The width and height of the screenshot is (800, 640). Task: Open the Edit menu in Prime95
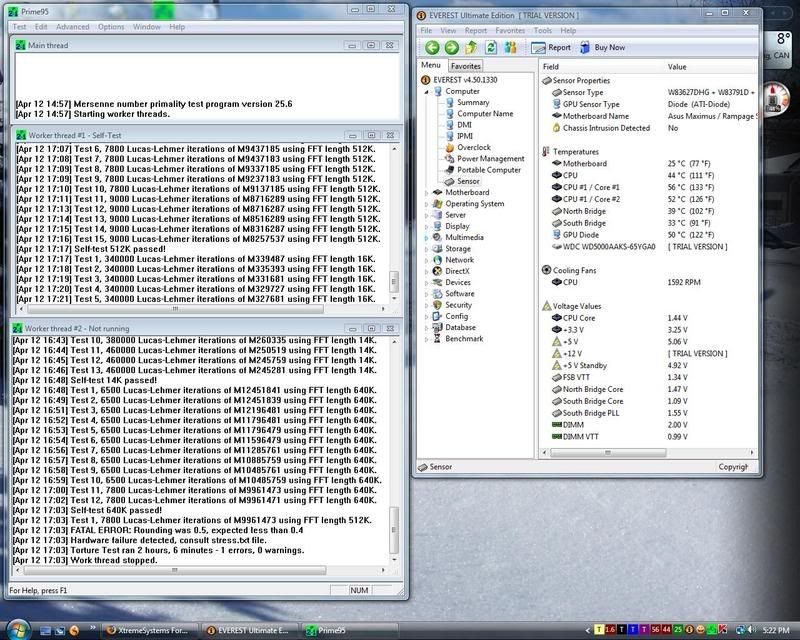click(41, 27)
